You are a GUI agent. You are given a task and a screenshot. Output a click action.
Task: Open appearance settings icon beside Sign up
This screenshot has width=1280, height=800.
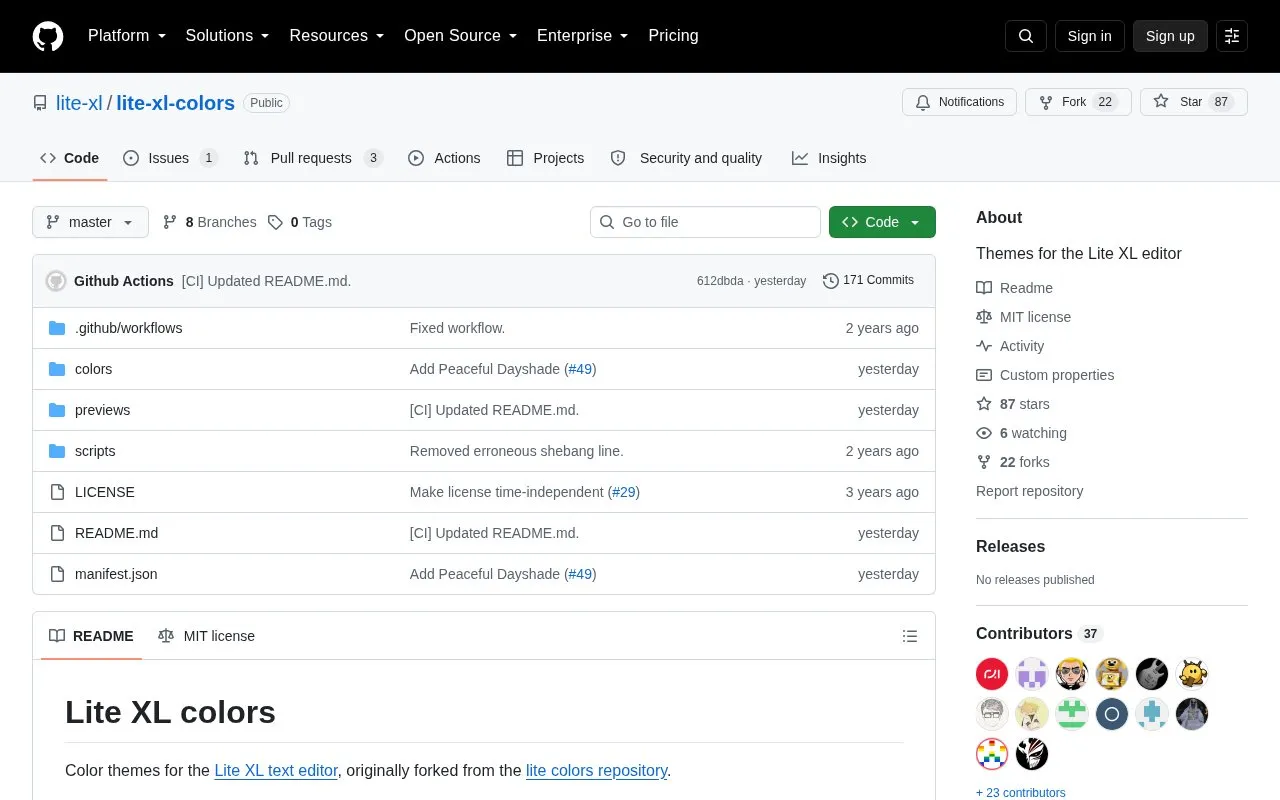1232,36
